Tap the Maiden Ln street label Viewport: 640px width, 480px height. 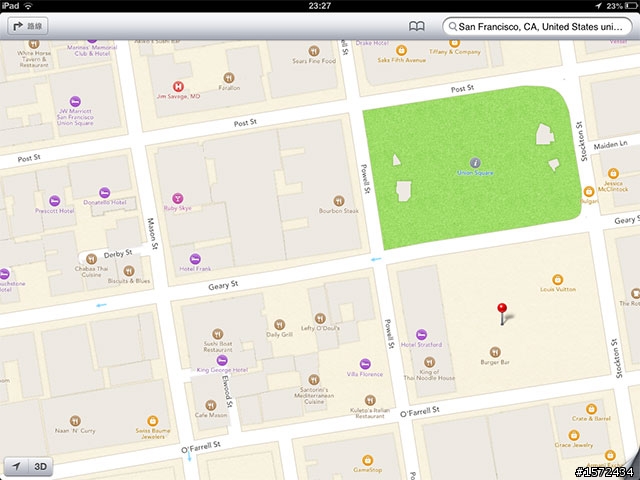[x=610, y=144]
